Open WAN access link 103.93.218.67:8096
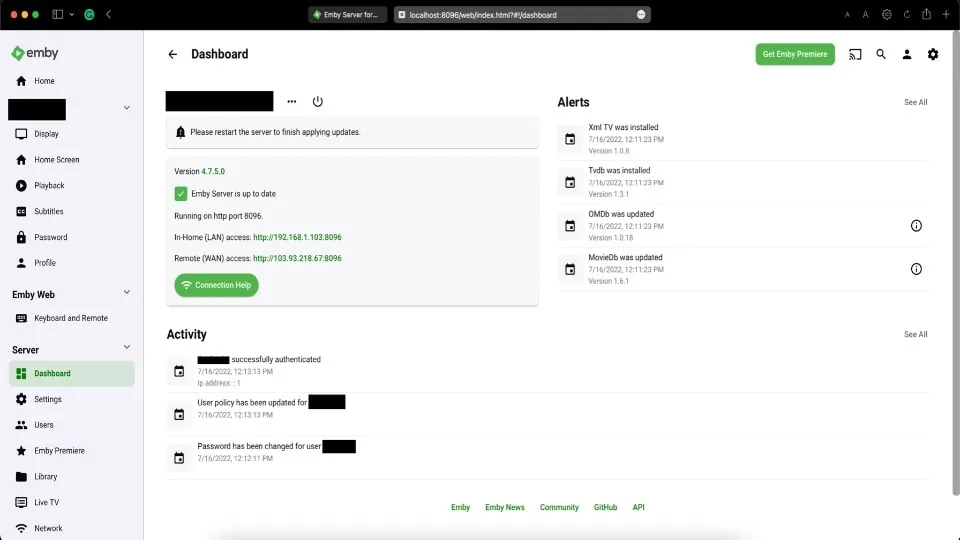 click(297, 258)
